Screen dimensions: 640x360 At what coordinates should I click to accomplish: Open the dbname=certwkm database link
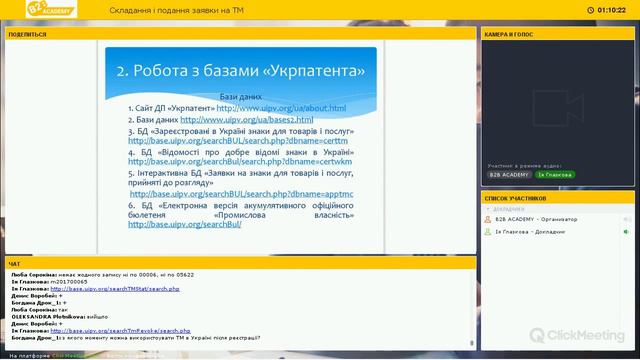tap(240, 162)
